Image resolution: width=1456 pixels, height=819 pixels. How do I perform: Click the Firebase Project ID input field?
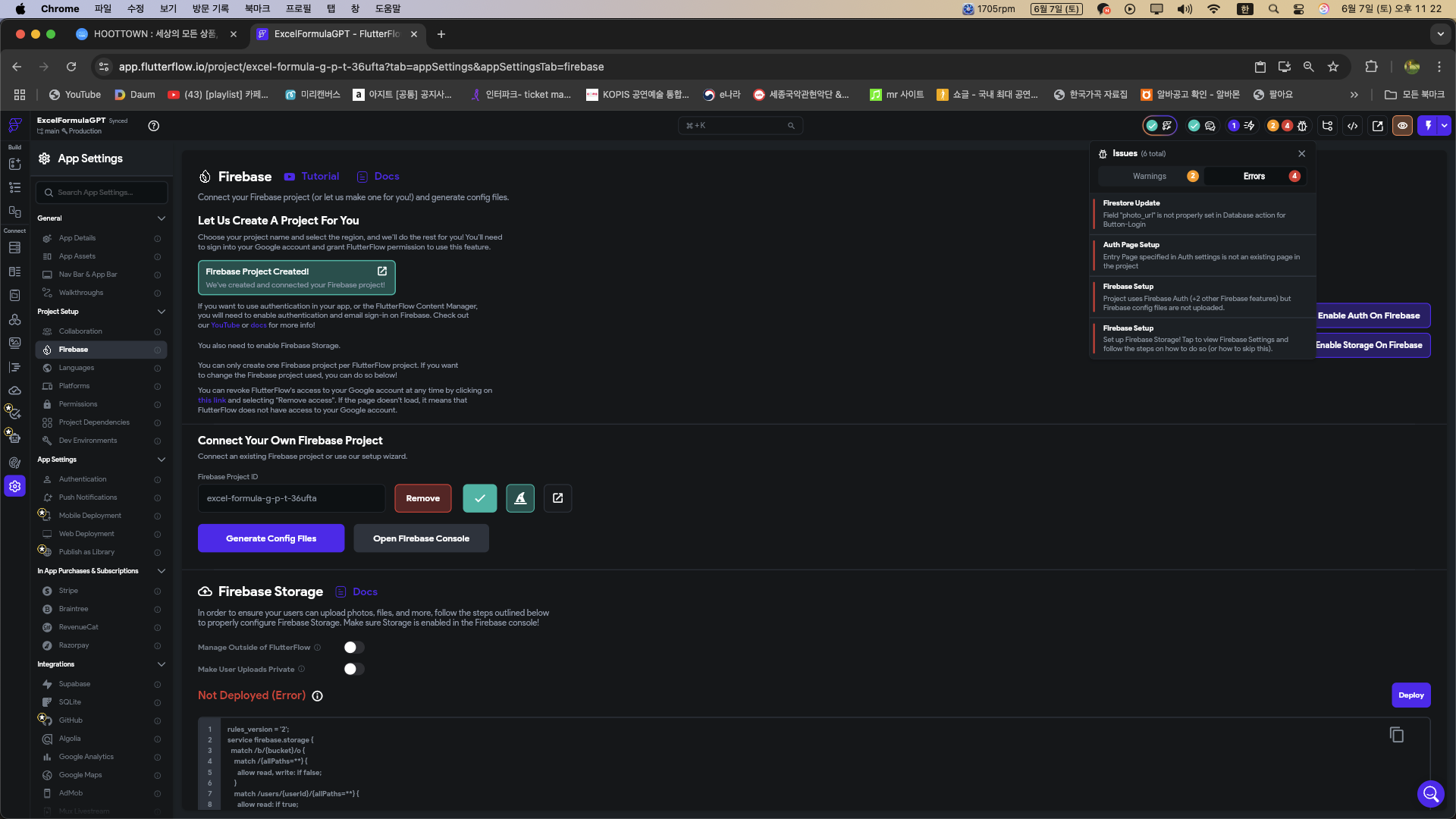click(291, 498)
